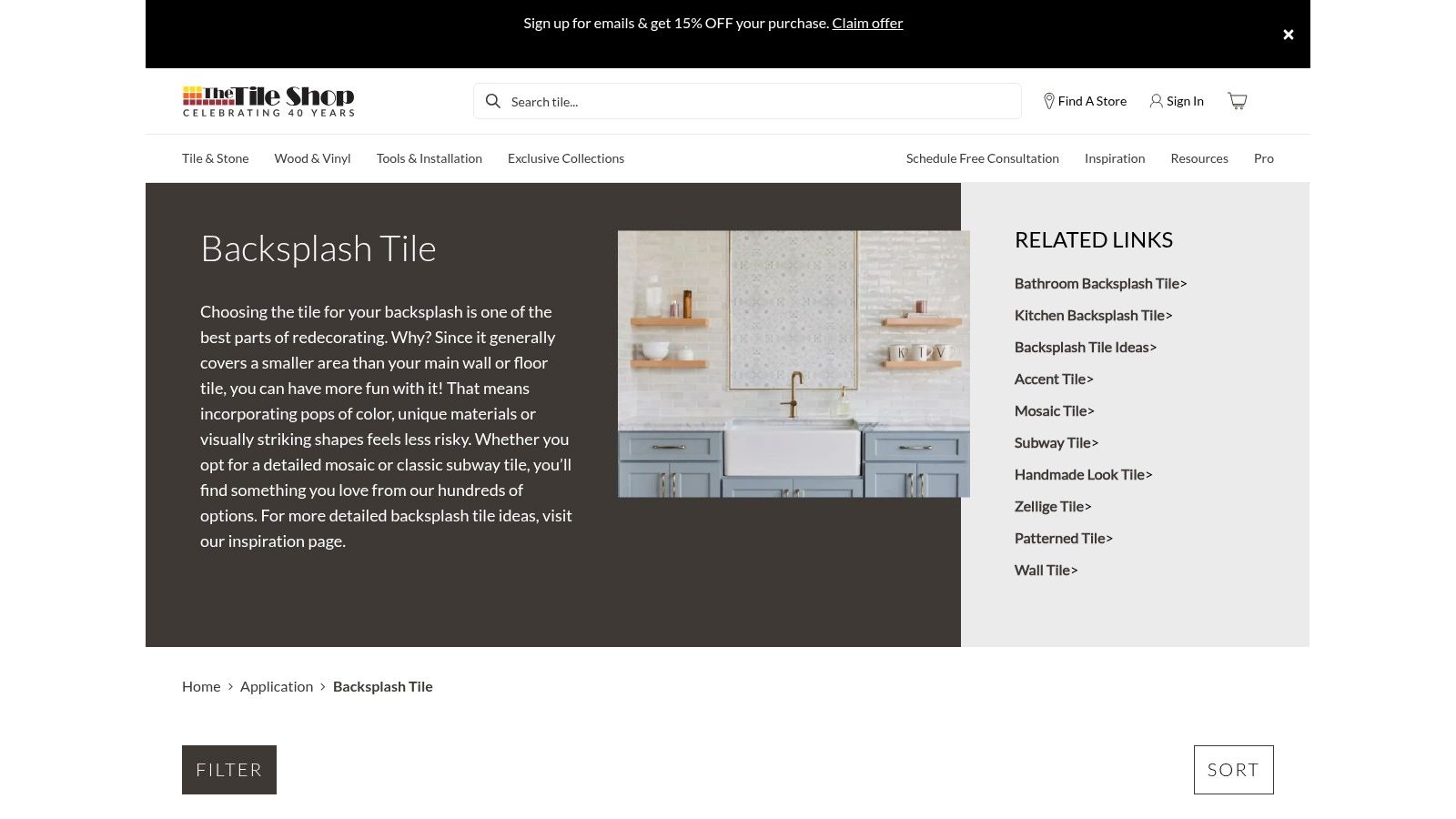Open the Wood & Vinyl menu
Image resolution: width=1456 pixels, height=819 pixels.
[x=312, y=158]
